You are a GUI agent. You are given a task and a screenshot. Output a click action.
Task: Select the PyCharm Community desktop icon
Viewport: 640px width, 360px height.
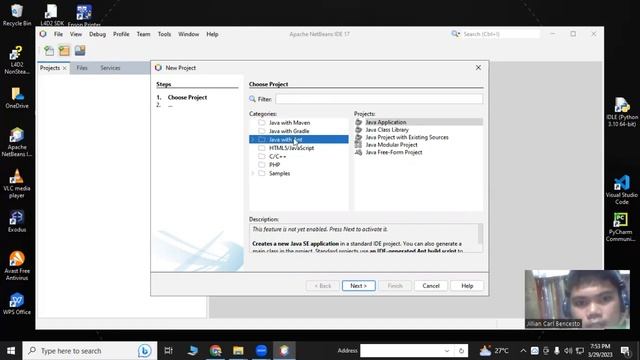point(620,227)
